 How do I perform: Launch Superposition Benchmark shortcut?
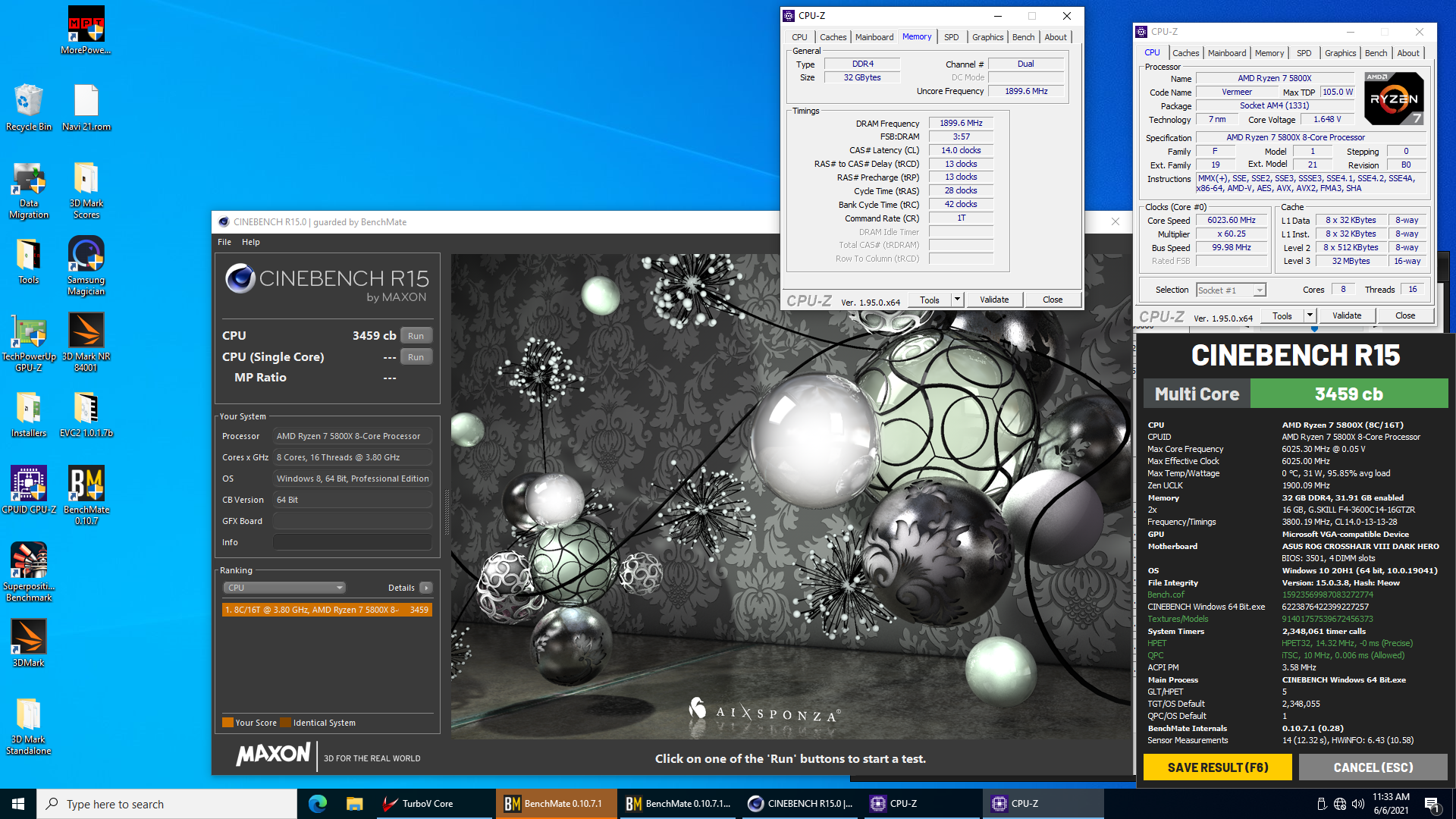coord(29,572)
